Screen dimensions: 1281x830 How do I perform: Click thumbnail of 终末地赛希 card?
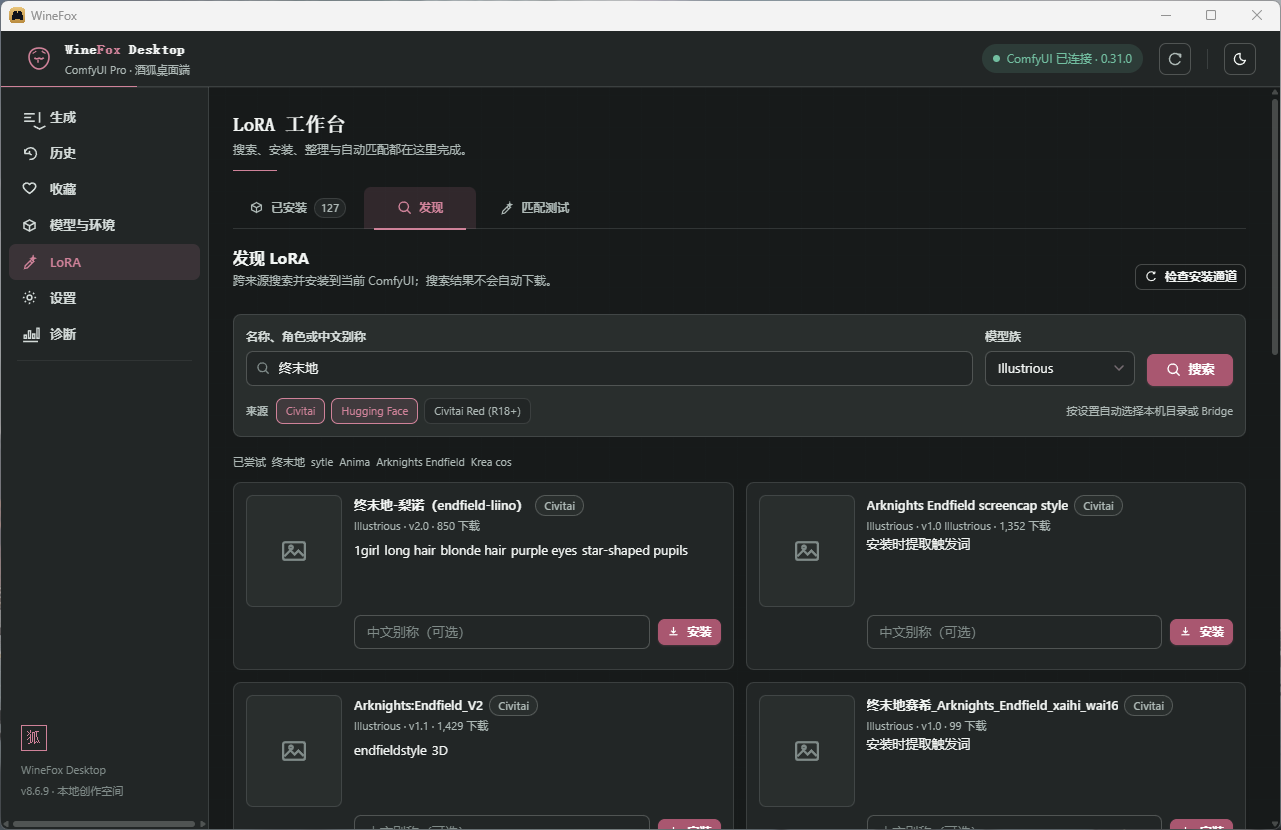807,751
